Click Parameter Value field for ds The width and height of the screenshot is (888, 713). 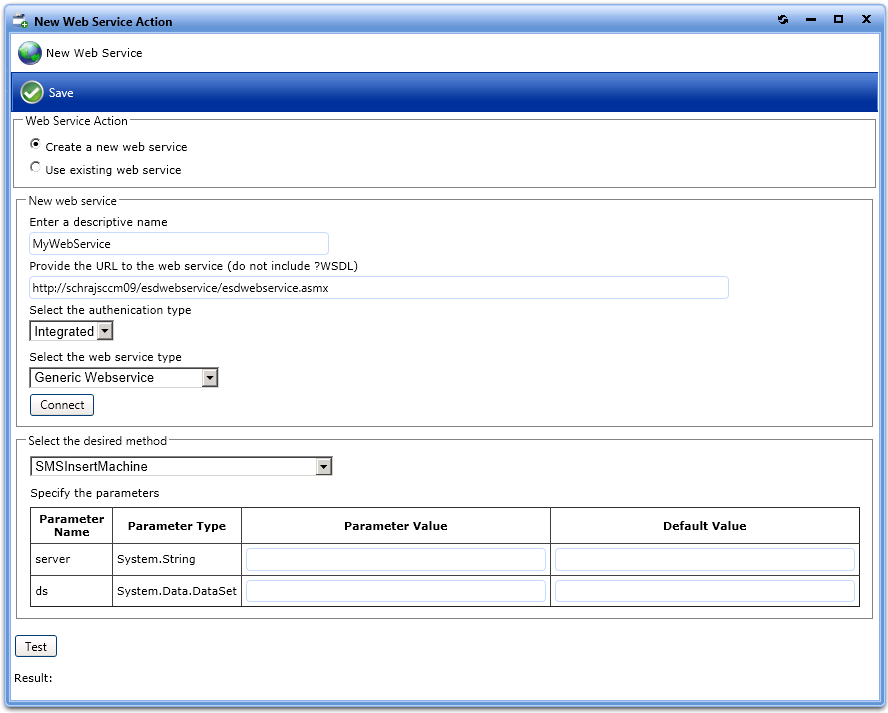click(x=396, y=591)
